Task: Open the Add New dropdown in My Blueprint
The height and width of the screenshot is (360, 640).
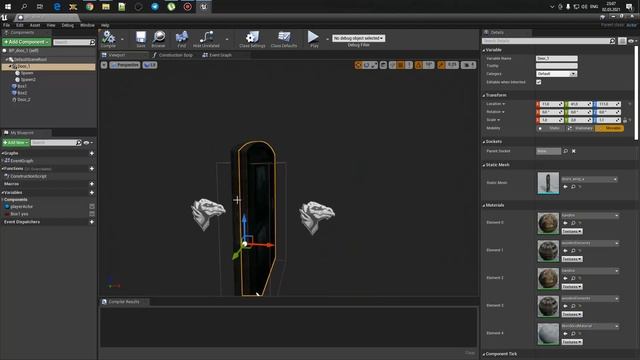Action: pyautogui.click(x=16, y=143)
